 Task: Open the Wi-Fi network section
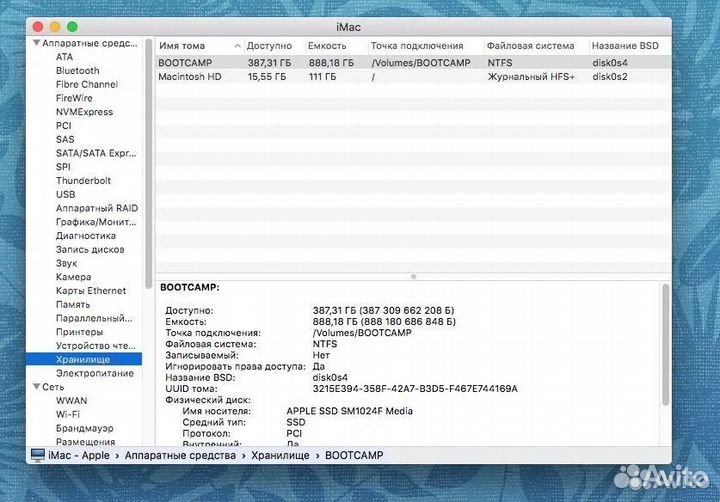pyautogui.click(x=68, y=415)
